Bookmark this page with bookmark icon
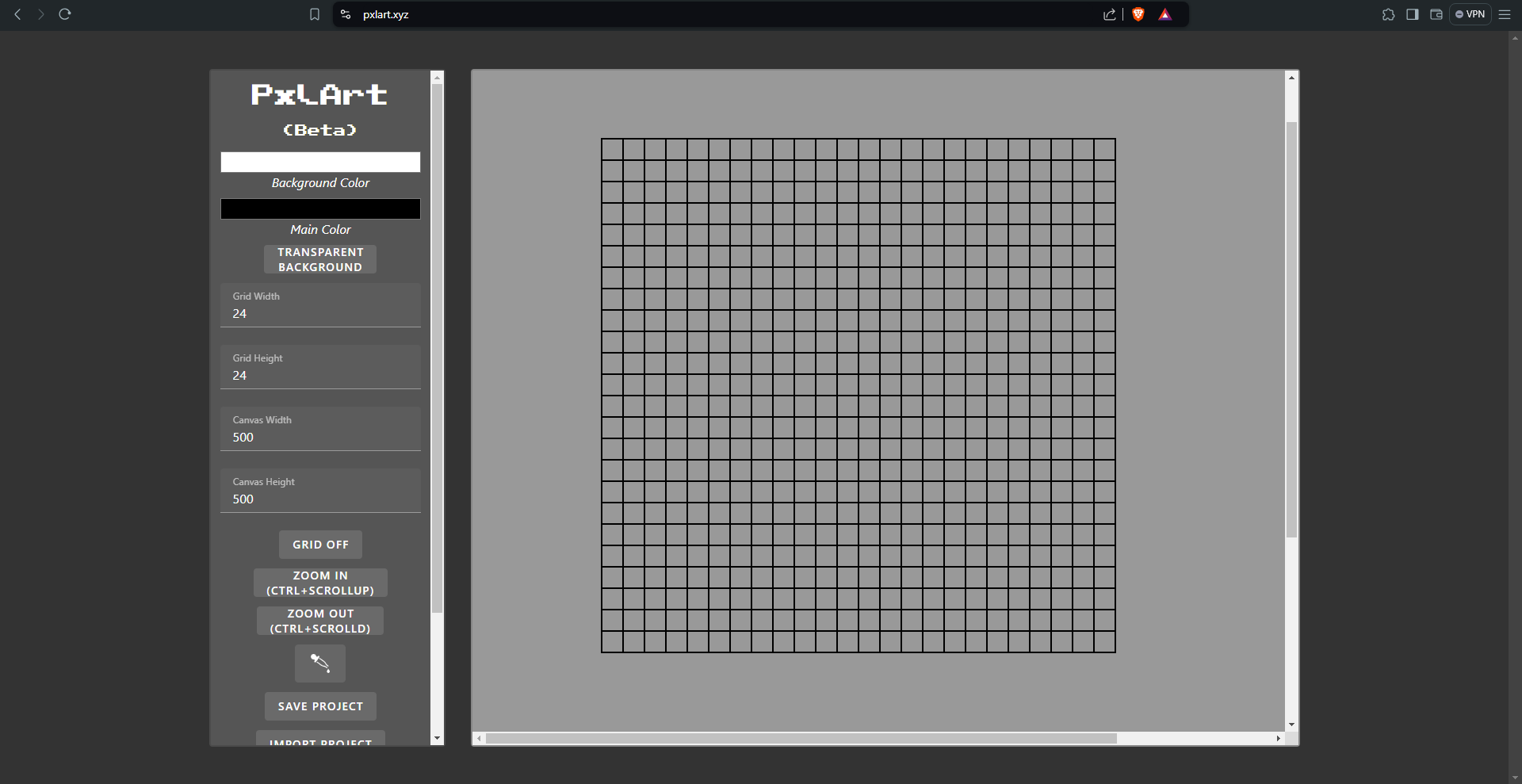 pyautogui.click(x=315, y=14)
